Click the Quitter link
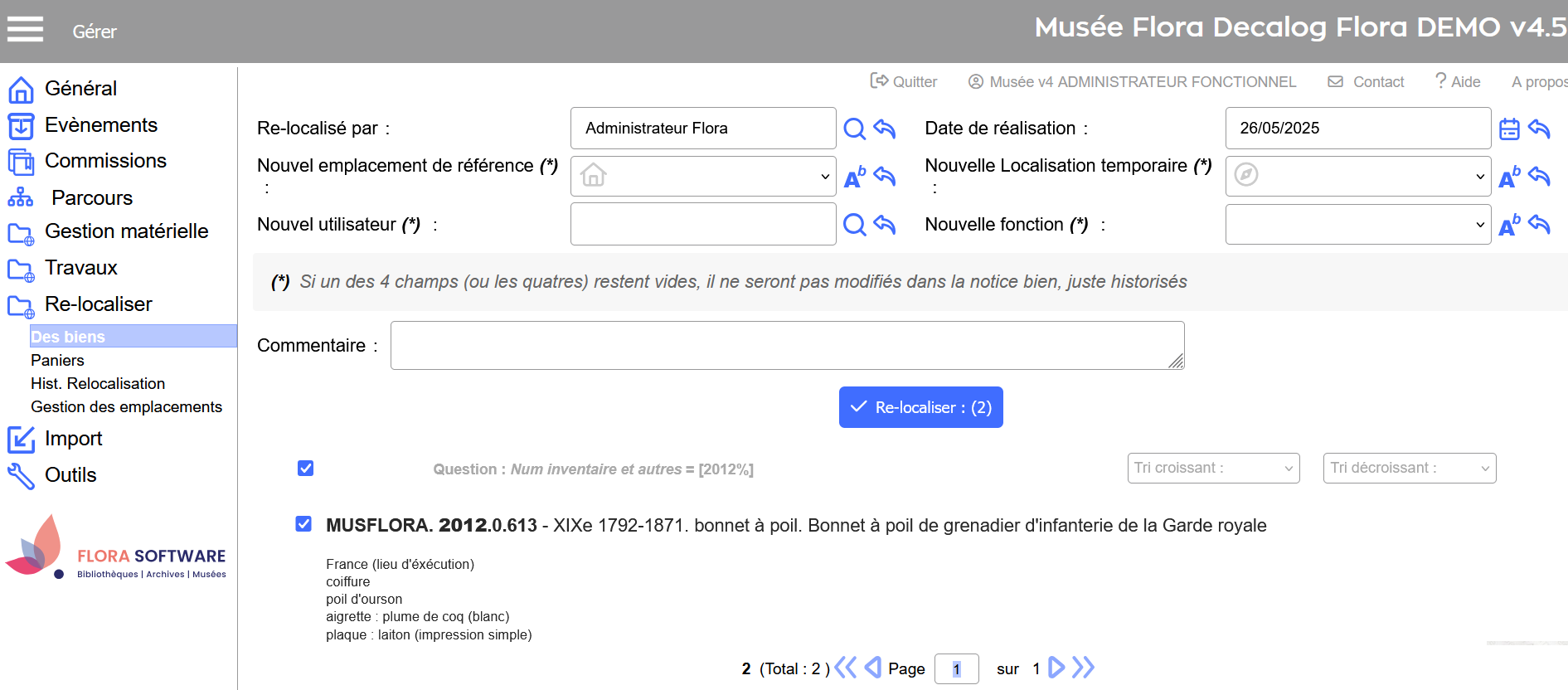 tap(904, 81)
